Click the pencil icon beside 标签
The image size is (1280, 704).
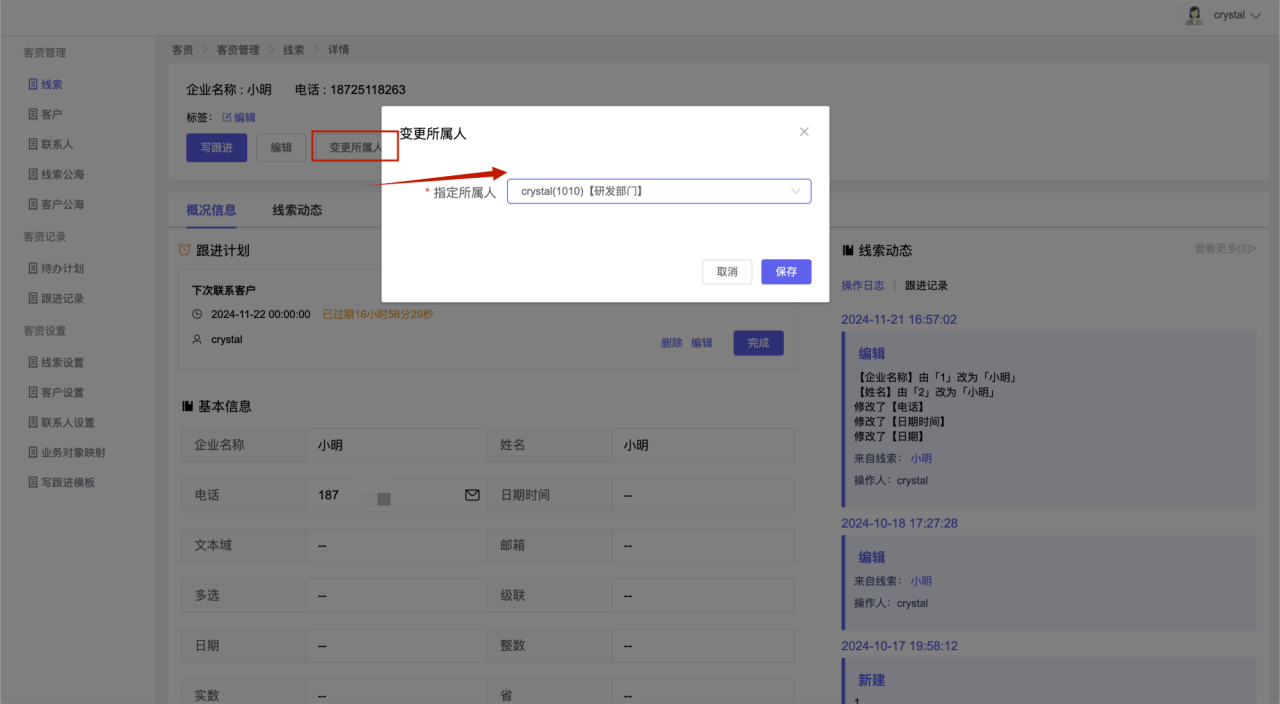click(x=226, y=117)
